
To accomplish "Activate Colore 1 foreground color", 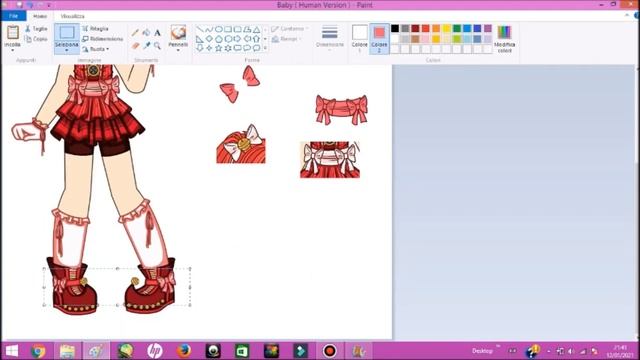I will [x=360, y=38].
